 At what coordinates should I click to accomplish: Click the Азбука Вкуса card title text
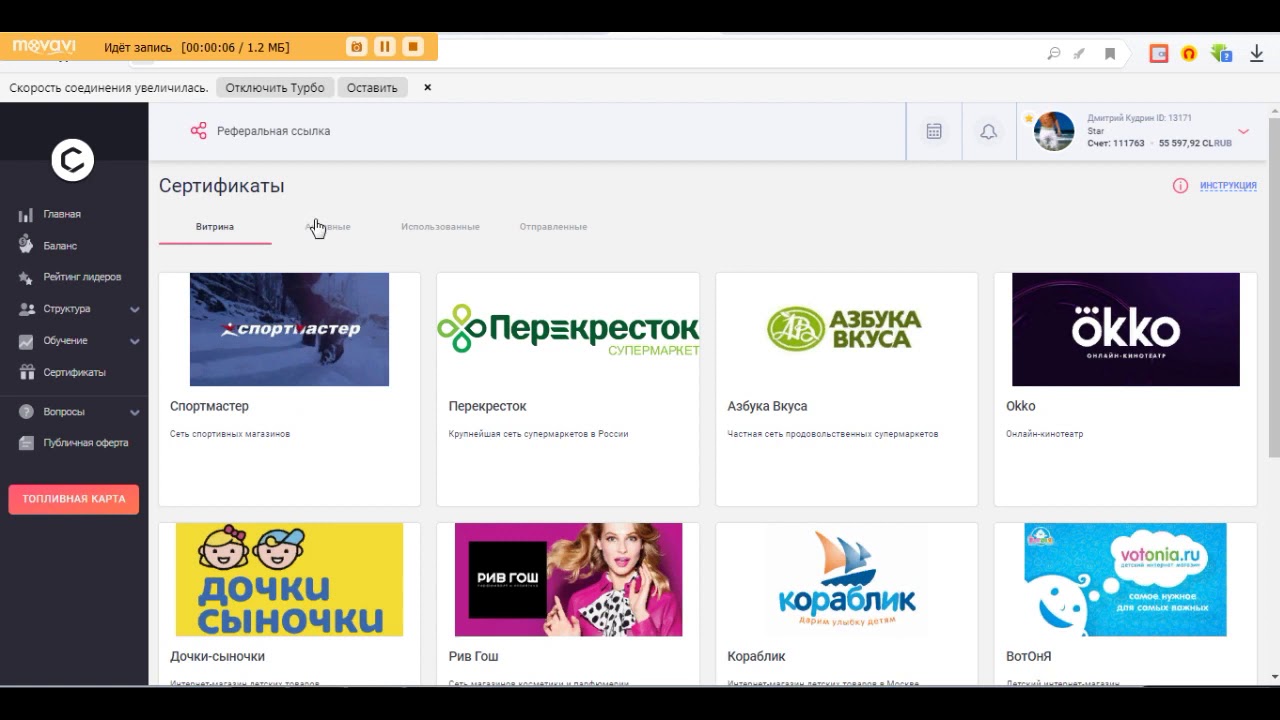(x=767, y=406)
